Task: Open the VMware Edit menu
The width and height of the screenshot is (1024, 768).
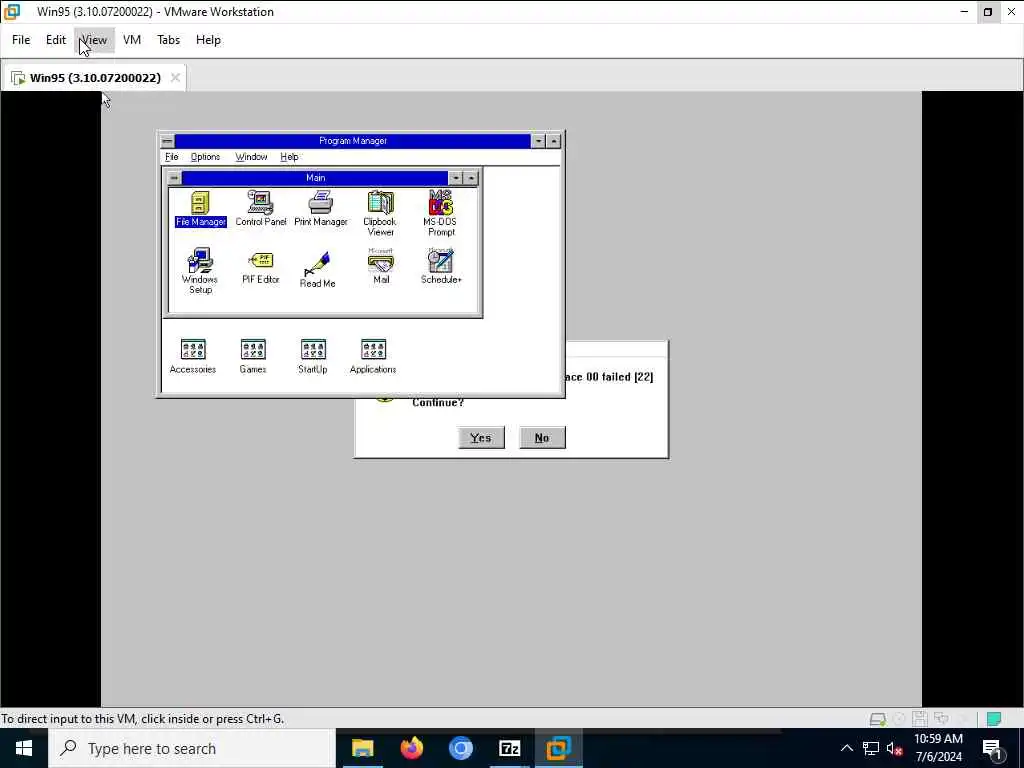Action: click(56, 40)
